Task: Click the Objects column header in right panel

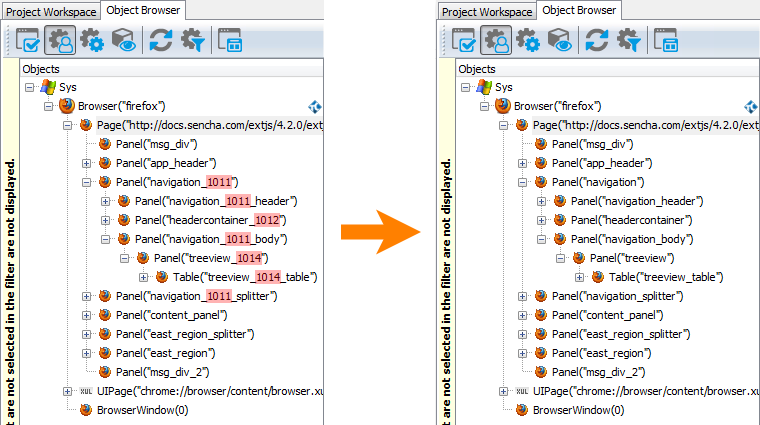Action: 608,69
